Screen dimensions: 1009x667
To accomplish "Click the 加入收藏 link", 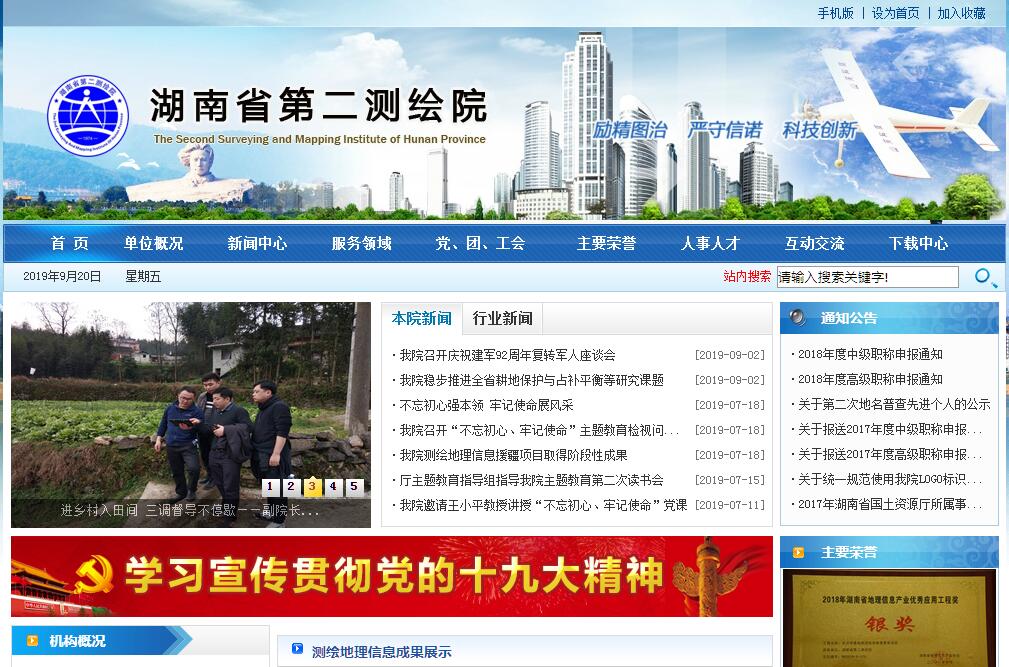I will [x=961, y=13].
